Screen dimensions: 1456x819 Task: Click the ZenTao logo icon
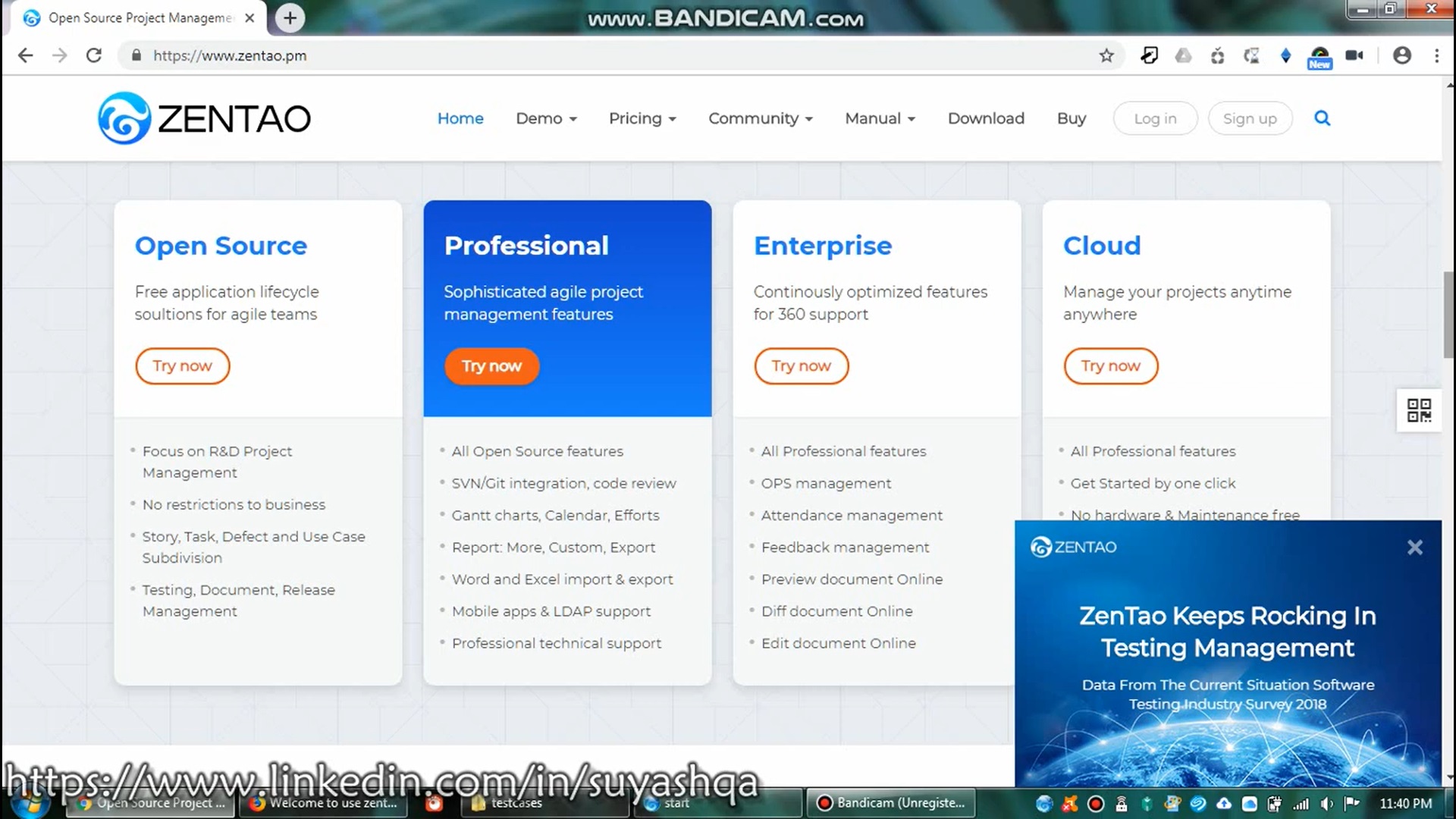123,118
